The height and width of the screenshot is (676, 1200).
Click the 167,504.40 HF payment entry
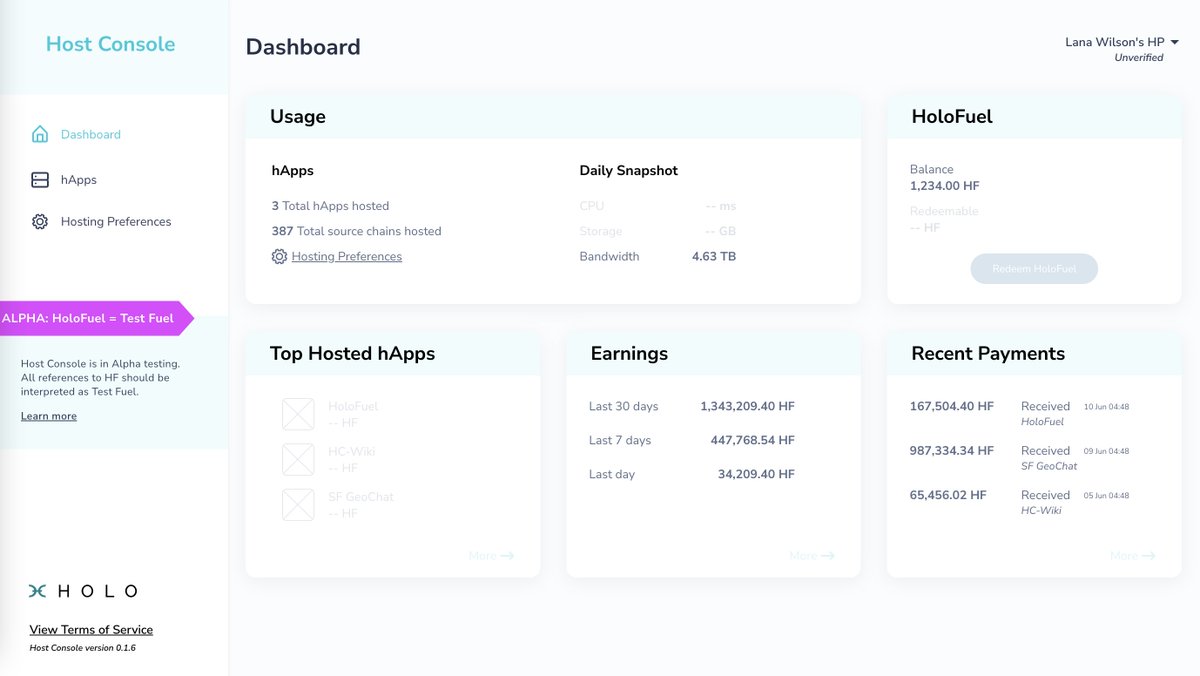coord(952,407)
